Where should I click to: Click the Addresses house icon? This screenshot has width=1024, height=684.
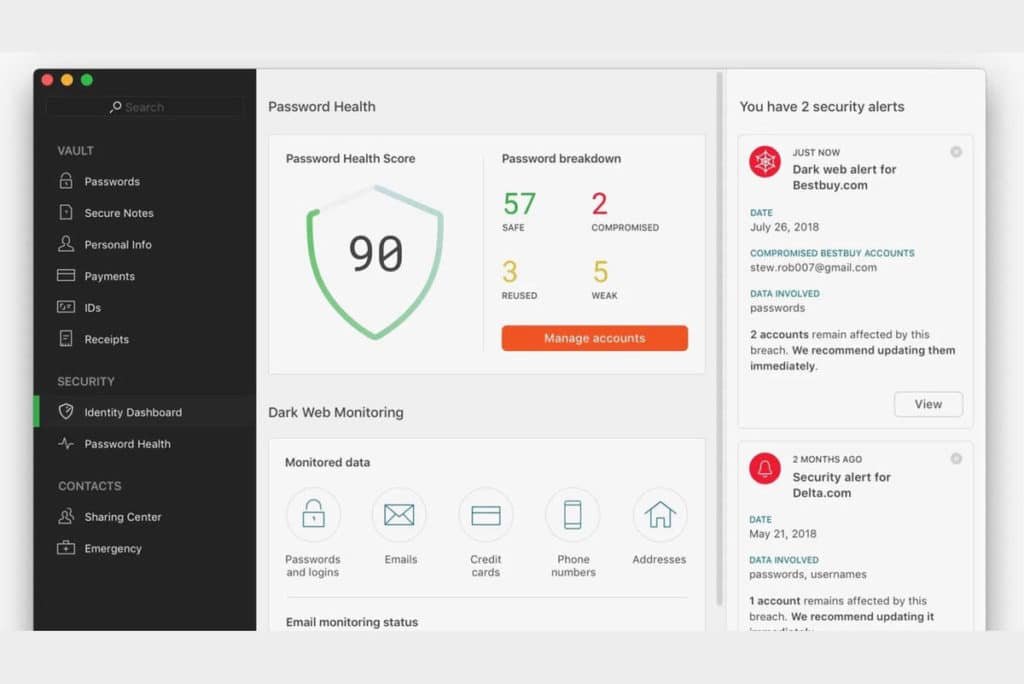pyautogui.click(x=660, y=515)
